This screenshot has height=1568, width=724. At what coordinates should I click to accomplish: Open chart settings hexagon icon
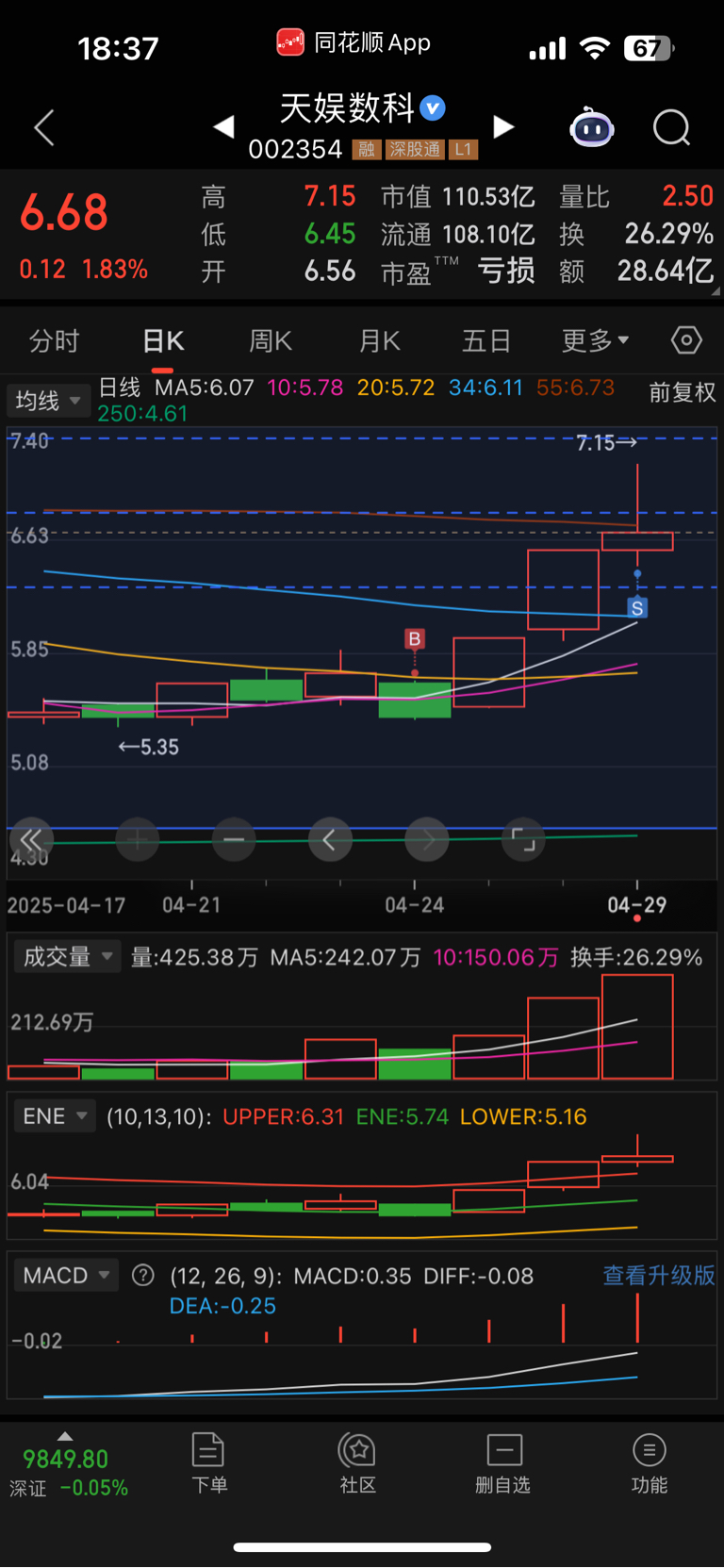click(686, 340)
